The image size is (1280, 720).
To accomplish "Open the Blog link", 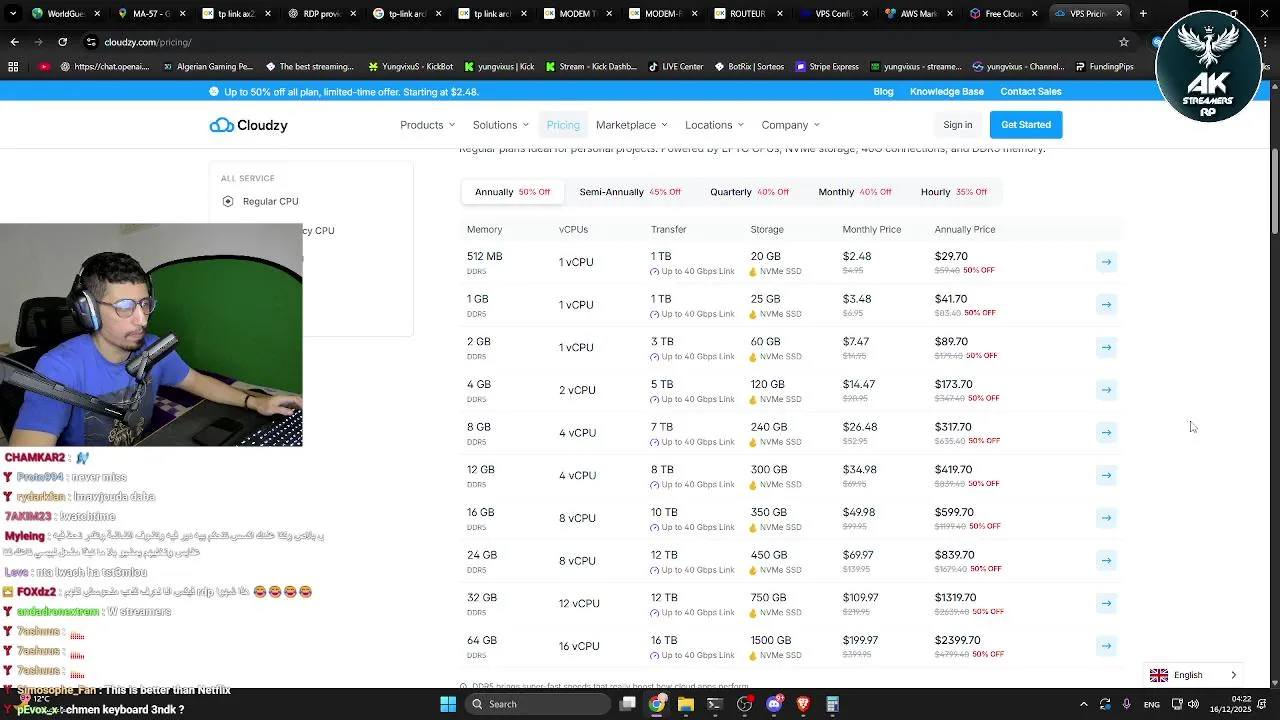I will tap(883, 92).
